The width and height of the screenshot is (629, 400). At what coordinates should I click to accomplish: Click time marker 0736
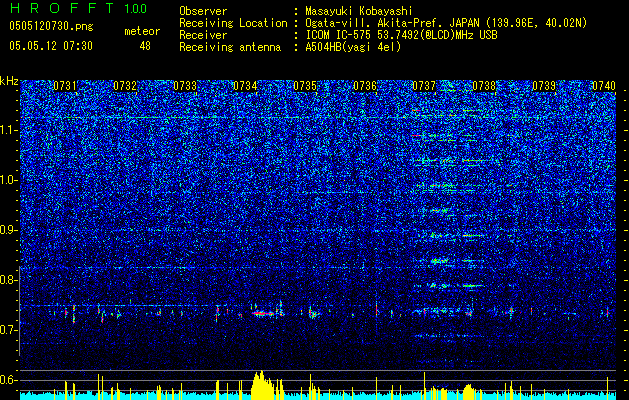click(365, 86)
